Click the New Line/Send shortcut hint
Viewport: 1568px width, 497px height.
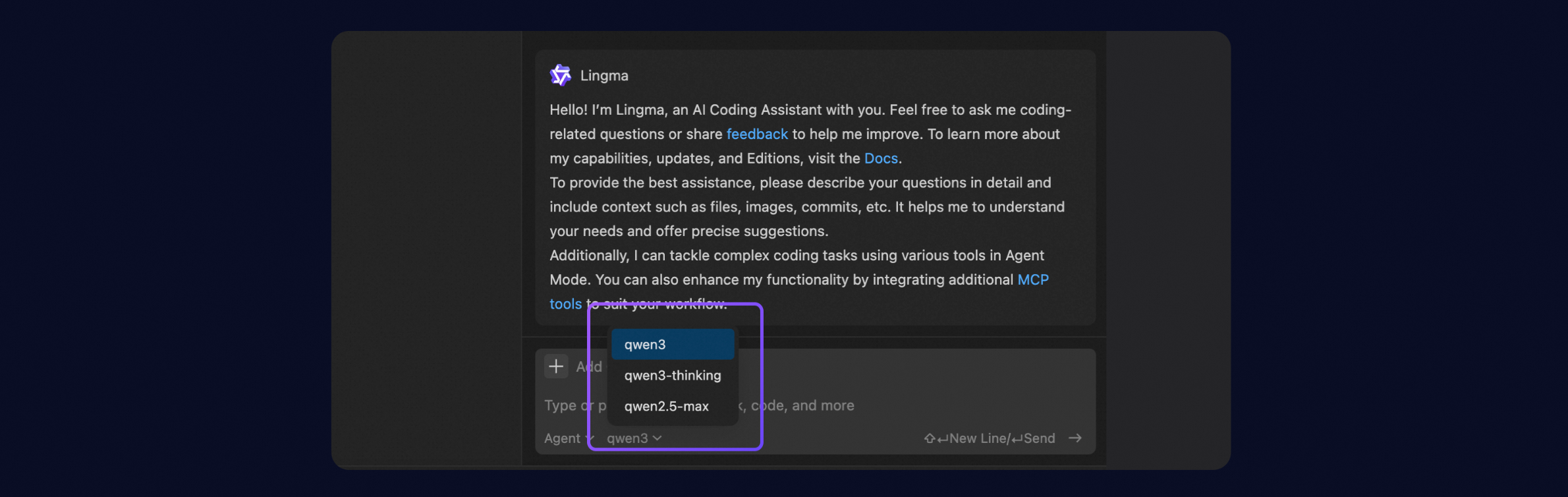(x=1001, y=438)
